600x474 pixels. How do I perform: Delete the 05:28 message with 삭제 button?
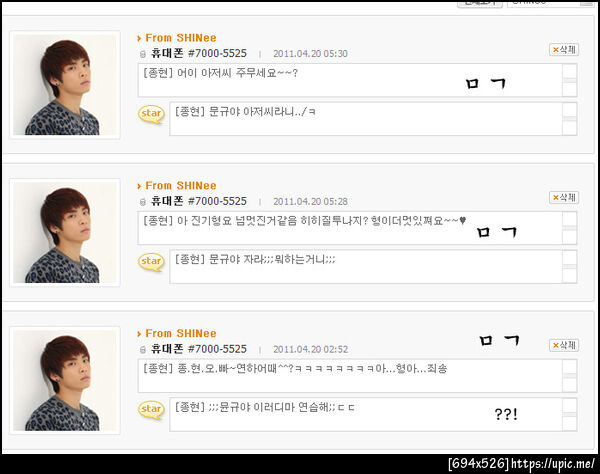[564, 198]
